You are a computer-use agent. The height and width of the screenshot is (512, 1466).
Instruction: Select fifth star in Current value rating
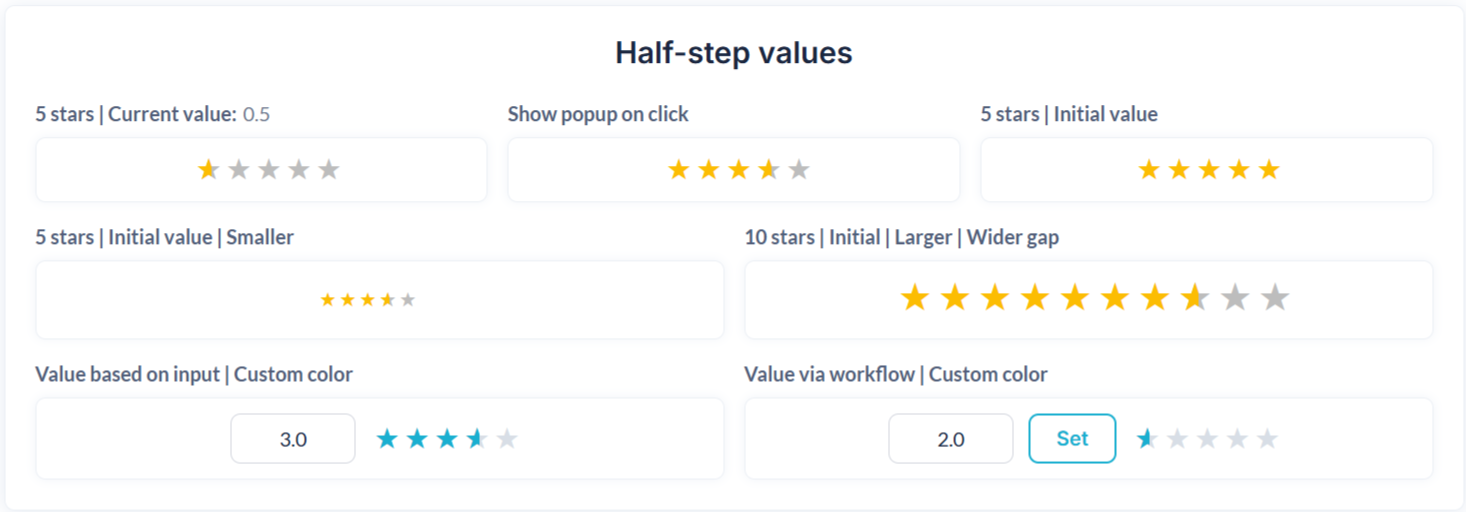329,170
